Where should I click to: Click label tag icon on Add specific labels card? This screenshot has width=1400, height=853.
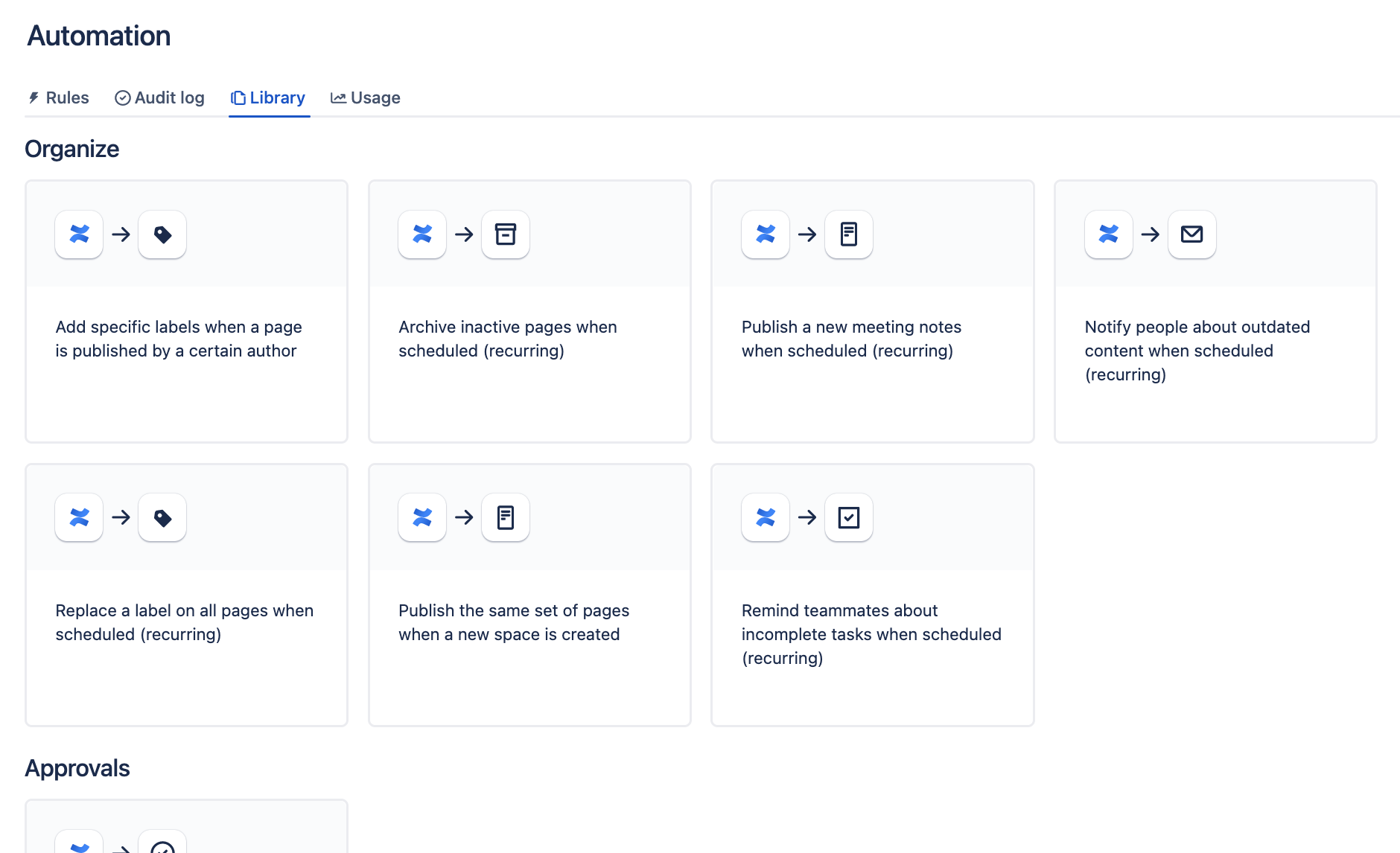(162, 234)
